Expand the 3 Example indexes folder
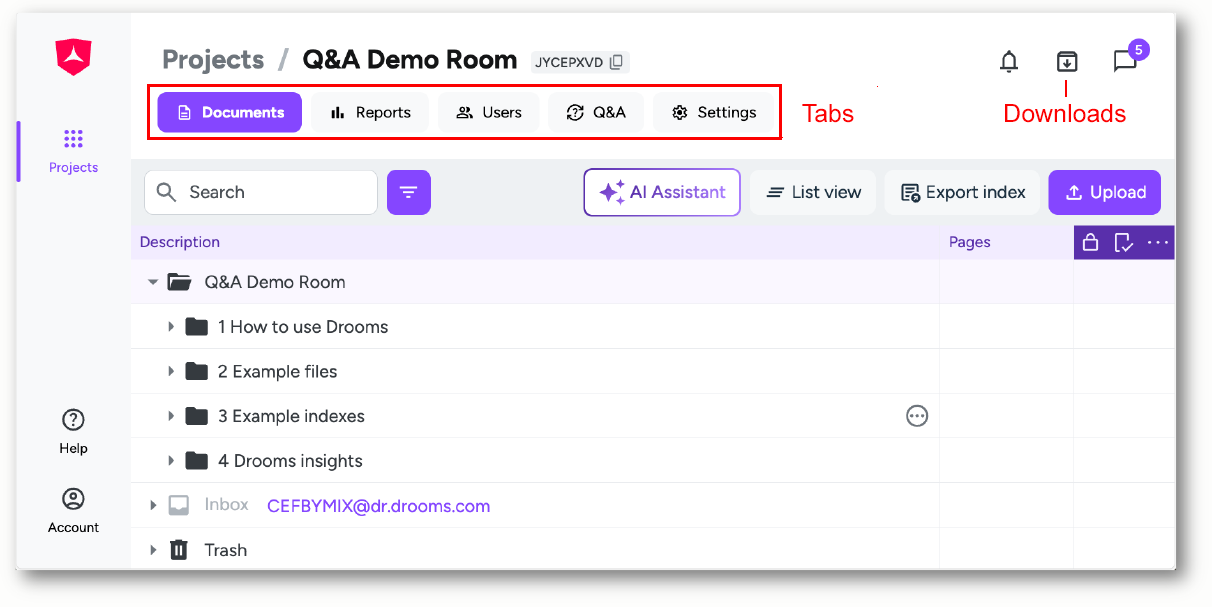Image resolution: width=1212 pixels, height=607 pixels. (x=171, y=416)
